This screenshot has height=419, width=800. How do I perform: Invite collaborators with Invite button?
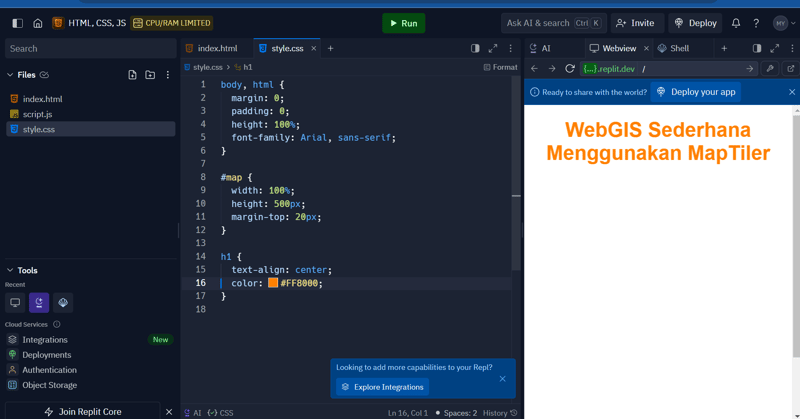pos(635,23)
